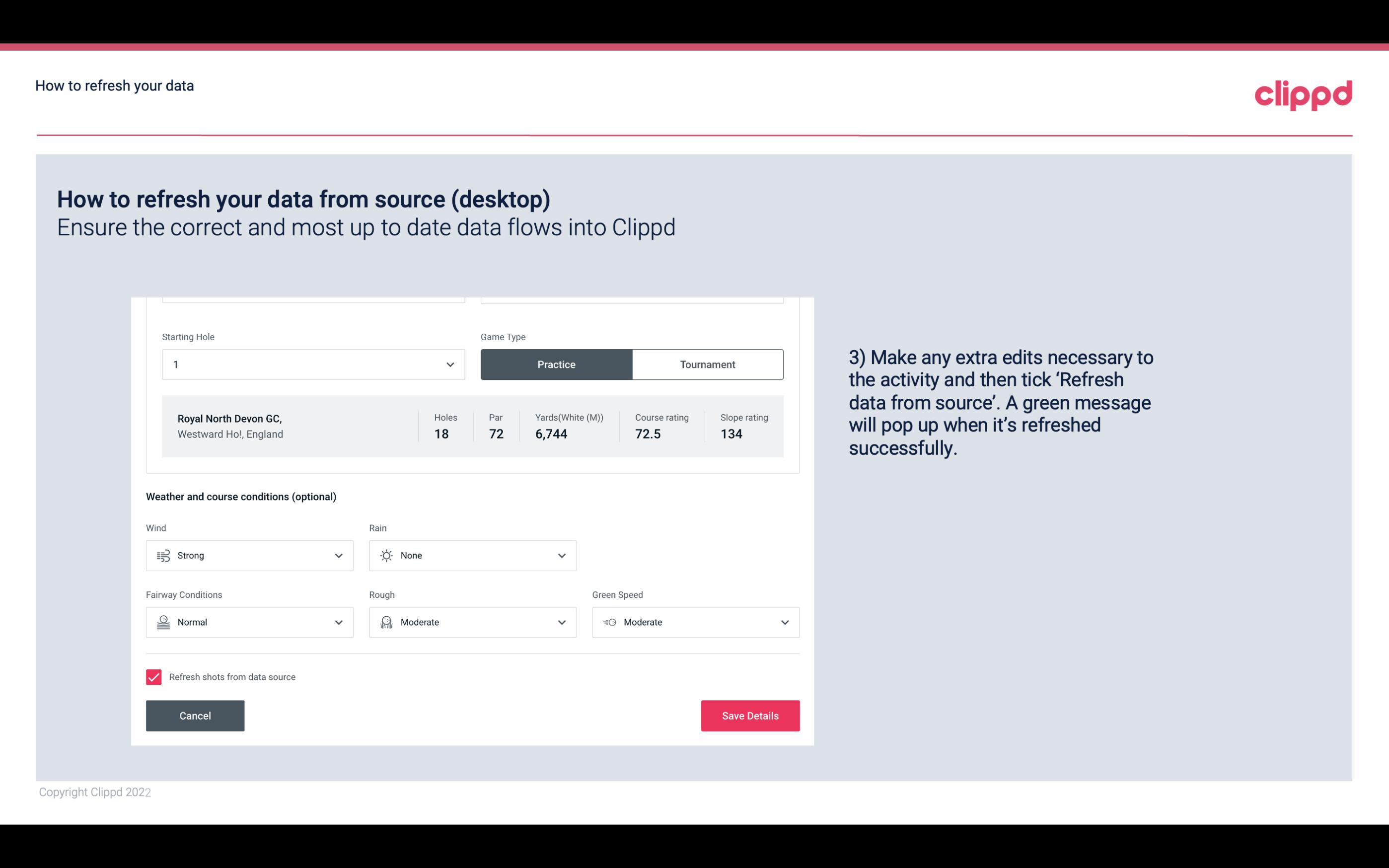Click the Cancel button

[195, 716]
